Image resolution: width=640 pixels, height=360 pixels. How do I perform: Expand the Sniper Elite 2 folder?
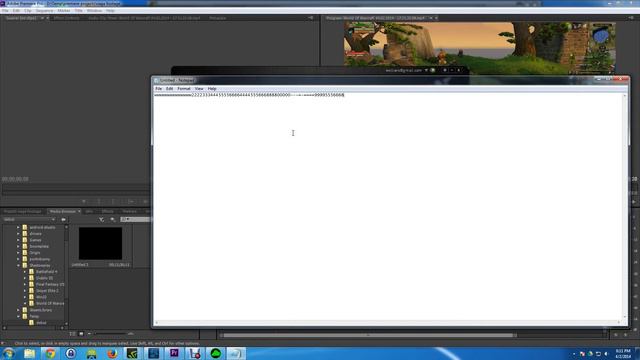coord(24,291)
